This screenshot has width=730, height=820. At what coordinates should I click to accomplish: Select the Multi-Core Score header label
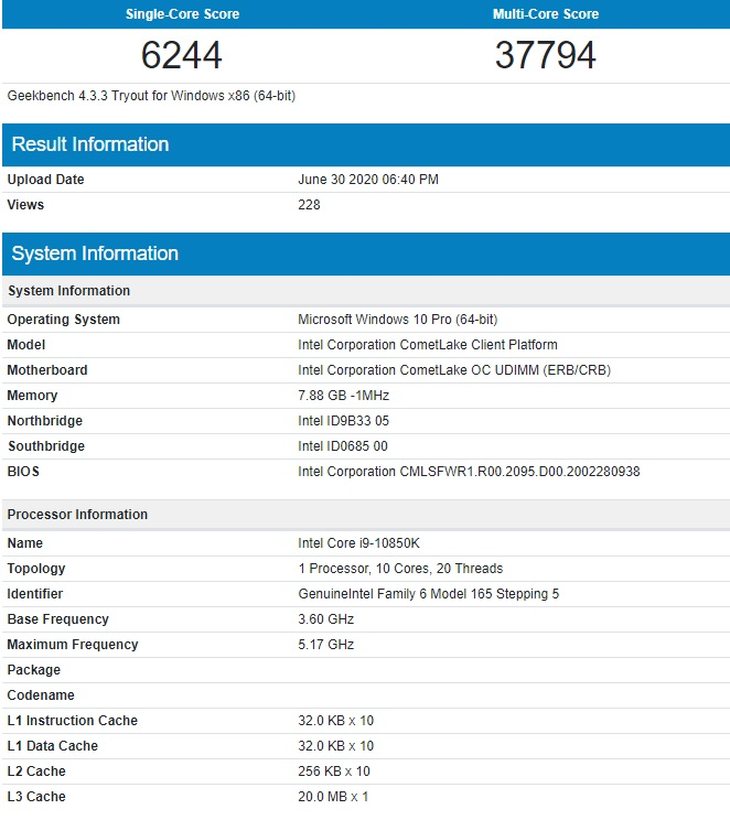(546, 14)
